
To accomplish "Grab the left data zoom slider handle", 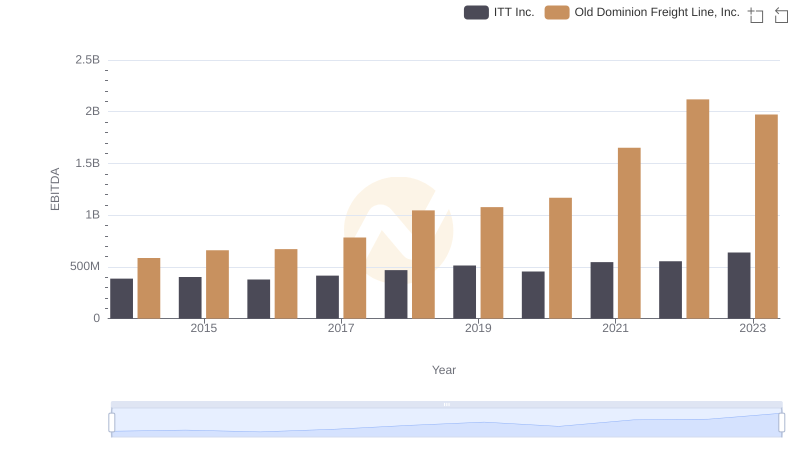I will 112,422.
